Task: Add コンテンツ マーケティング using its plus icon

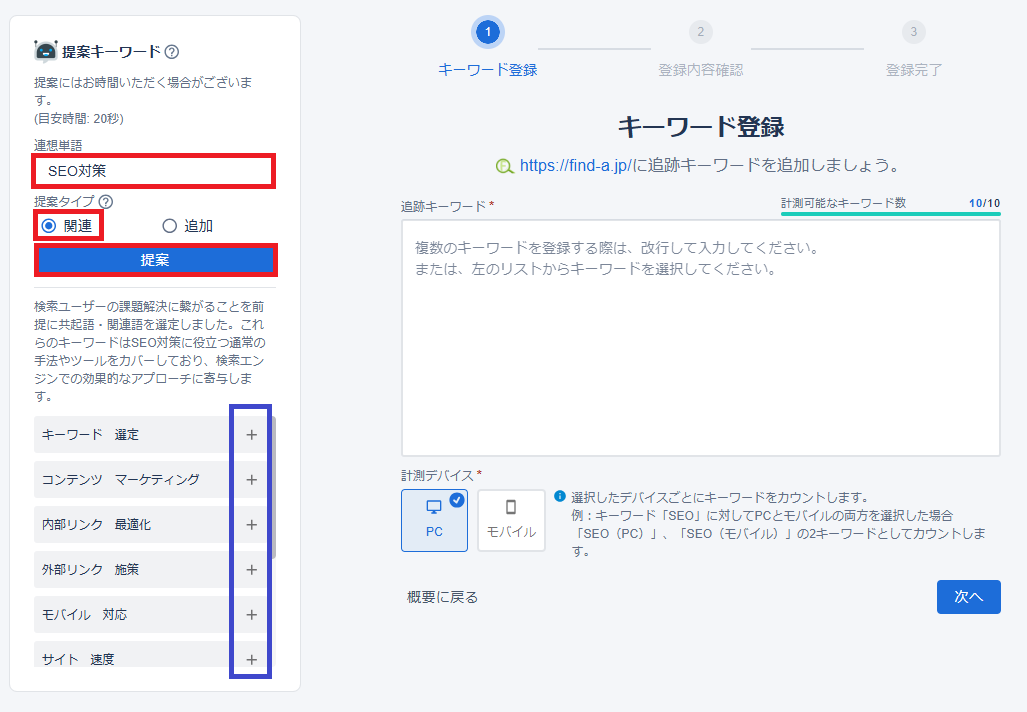Action: [x=252, y=480]
